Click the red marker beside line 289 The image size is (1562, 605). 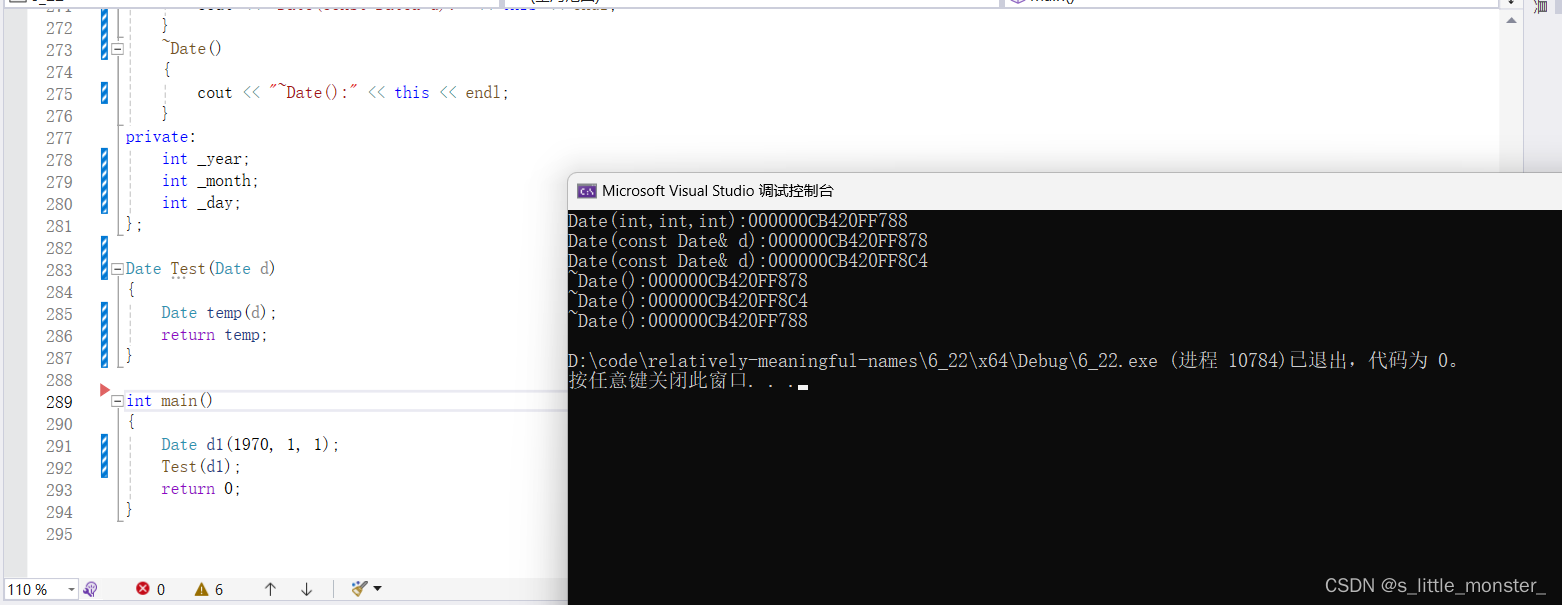(105, 389)
